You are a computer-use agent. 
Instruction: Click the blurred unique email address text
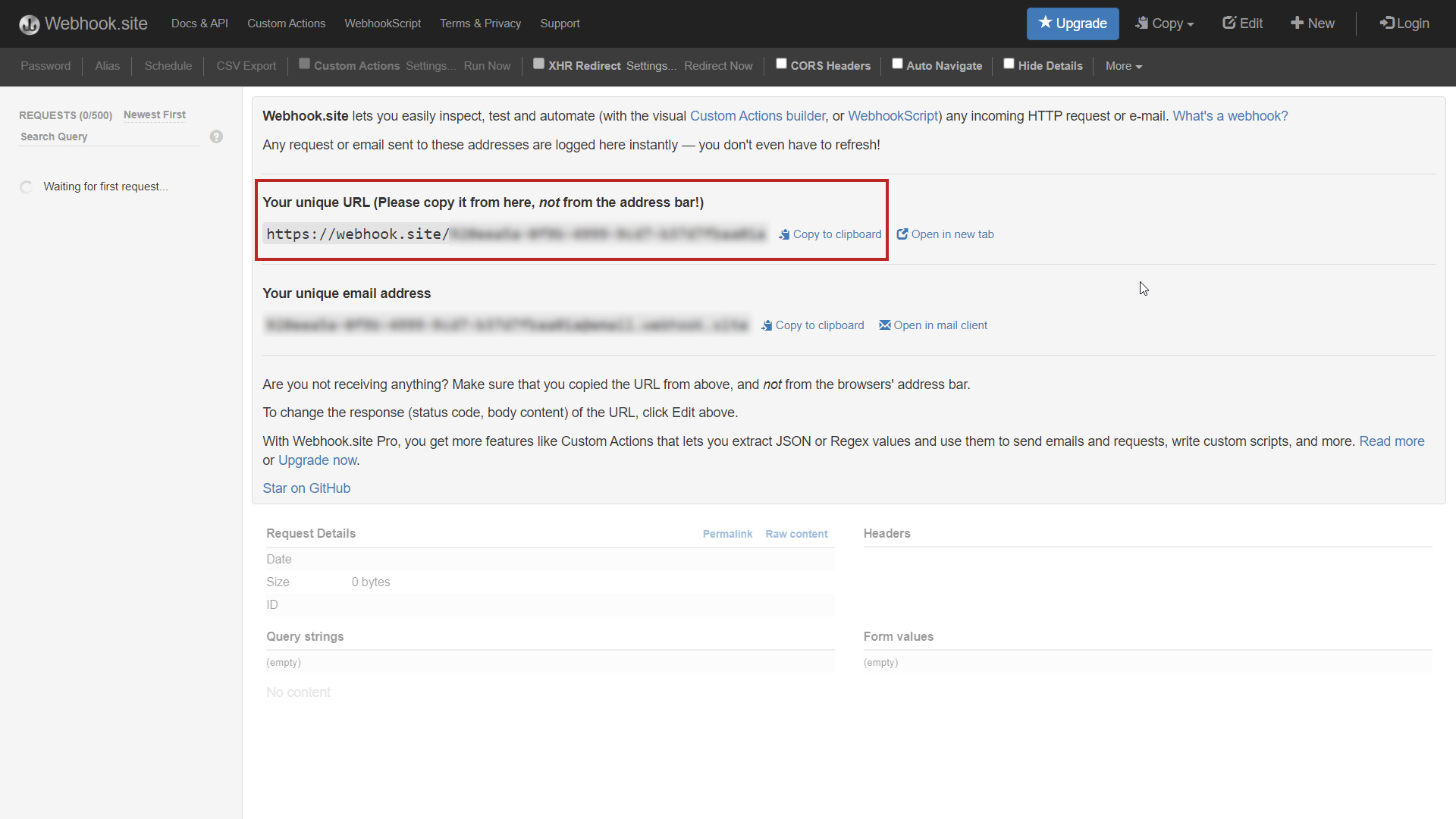coord(507,325)
